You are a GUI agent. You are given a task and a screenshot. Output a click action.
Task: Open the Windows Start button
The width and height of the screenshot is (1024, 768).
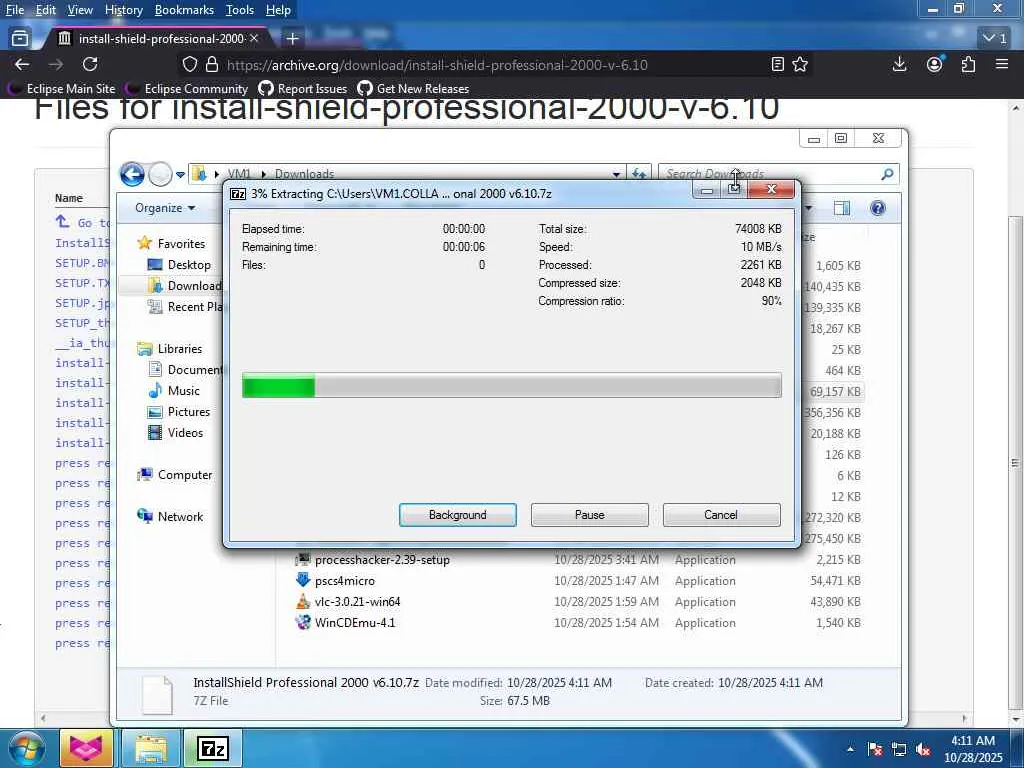(x=26, y=749)
